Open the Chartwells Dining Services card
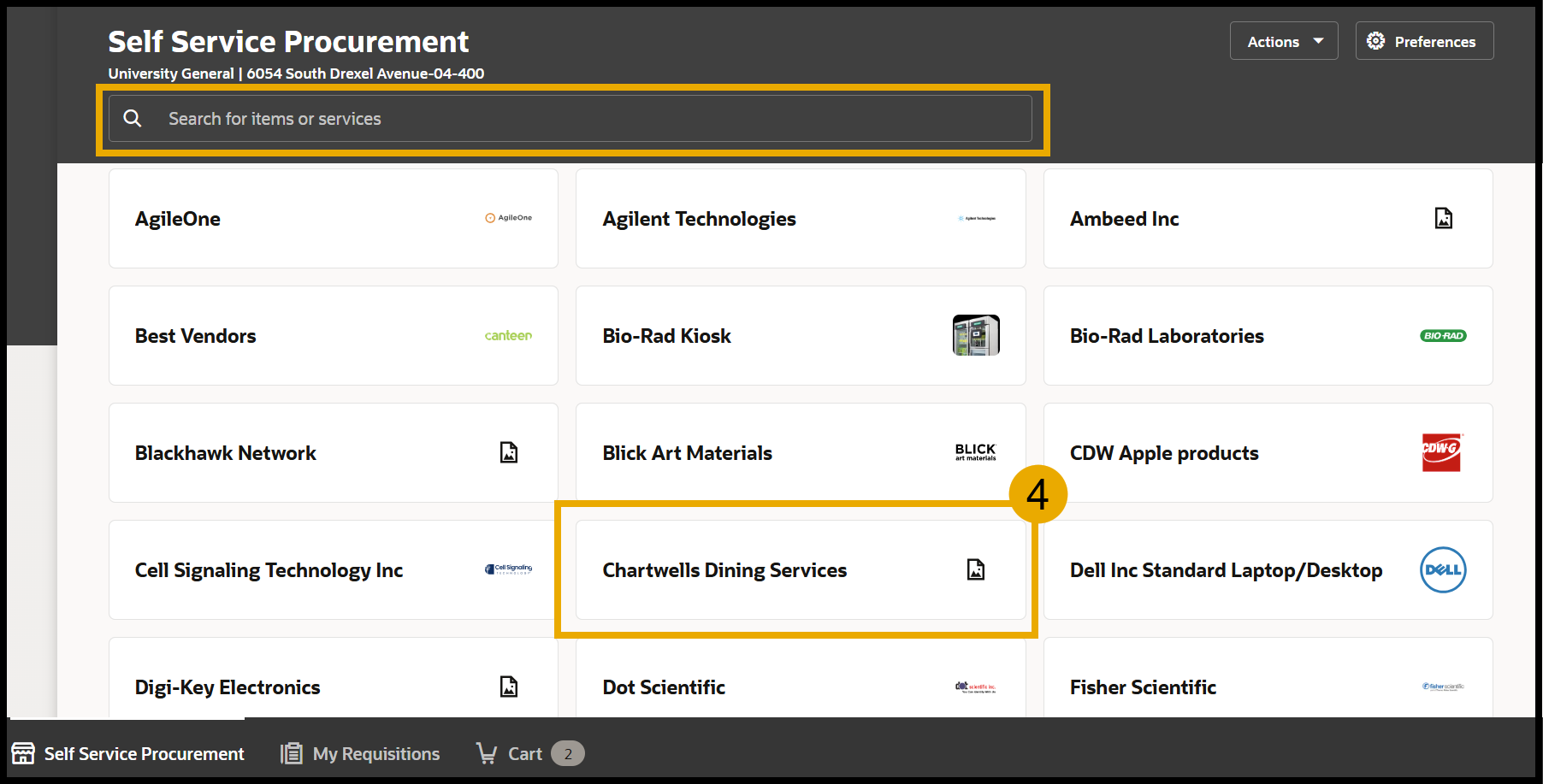The height and width of the screenshot is (784, 1543). pyautogui.click(x=801, y=569)
